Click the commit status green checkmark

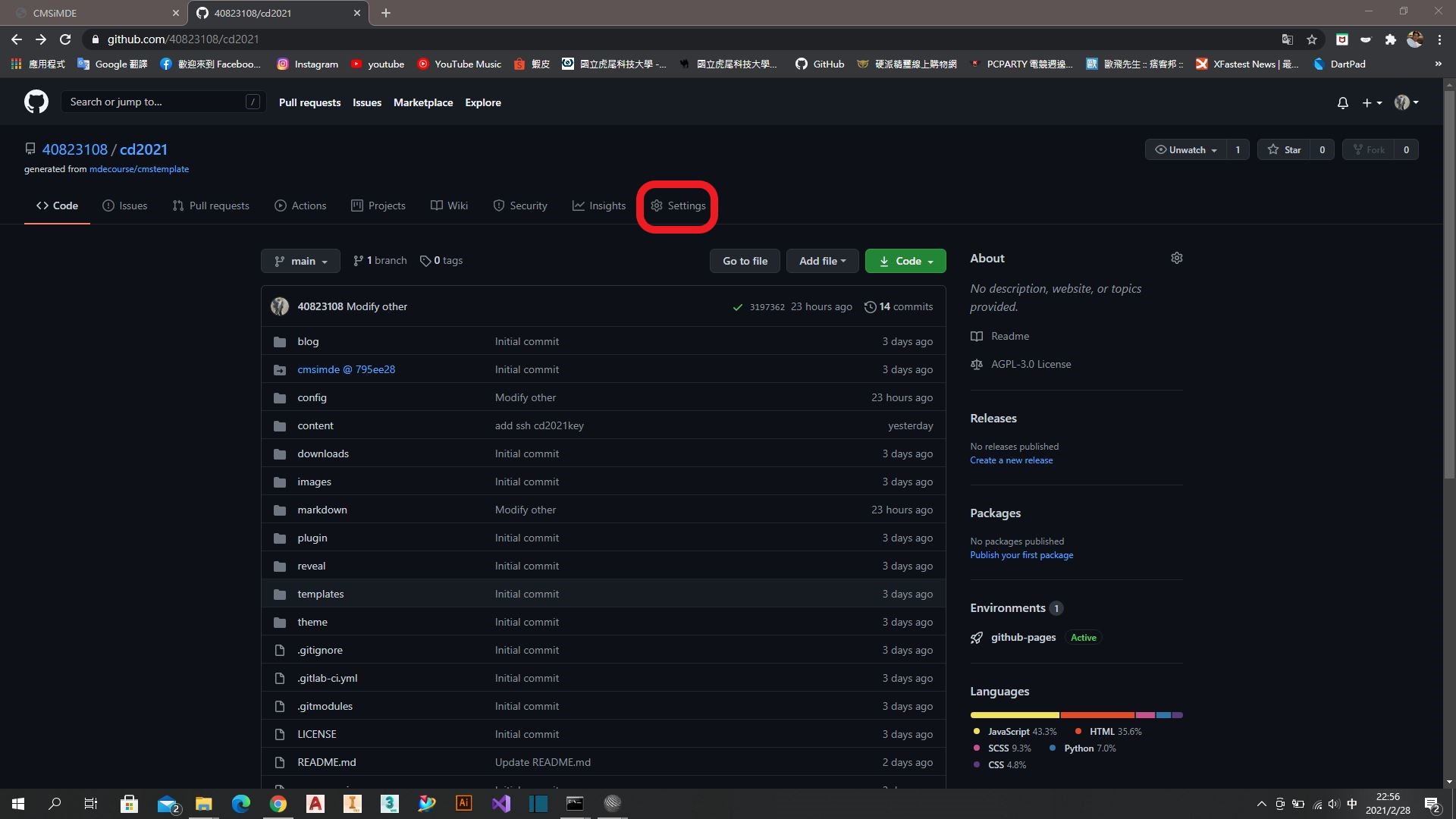tap(737, 307)
